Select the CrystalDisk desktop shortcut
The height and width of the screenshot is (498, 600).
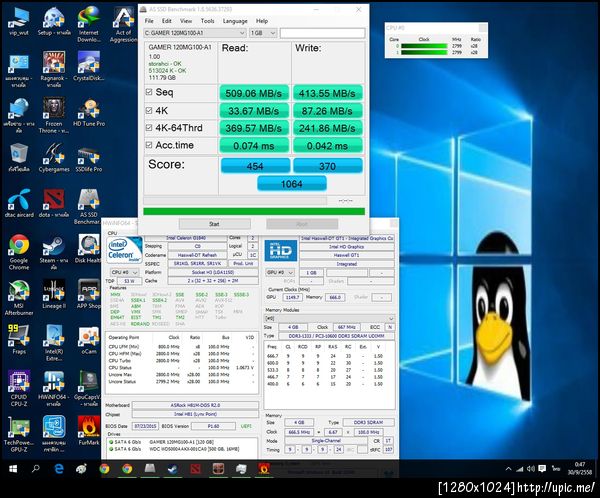[x=89, y=67]
